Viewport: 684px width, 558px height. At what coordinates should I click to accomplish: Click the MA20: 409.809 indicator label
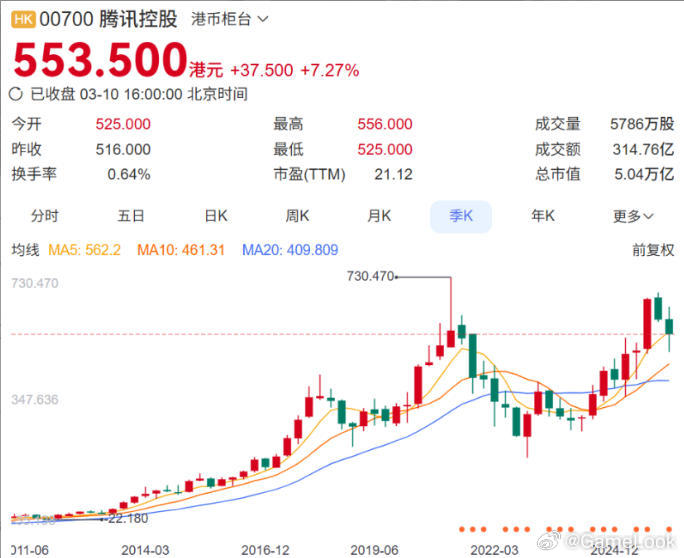click(x=290, y=250)
